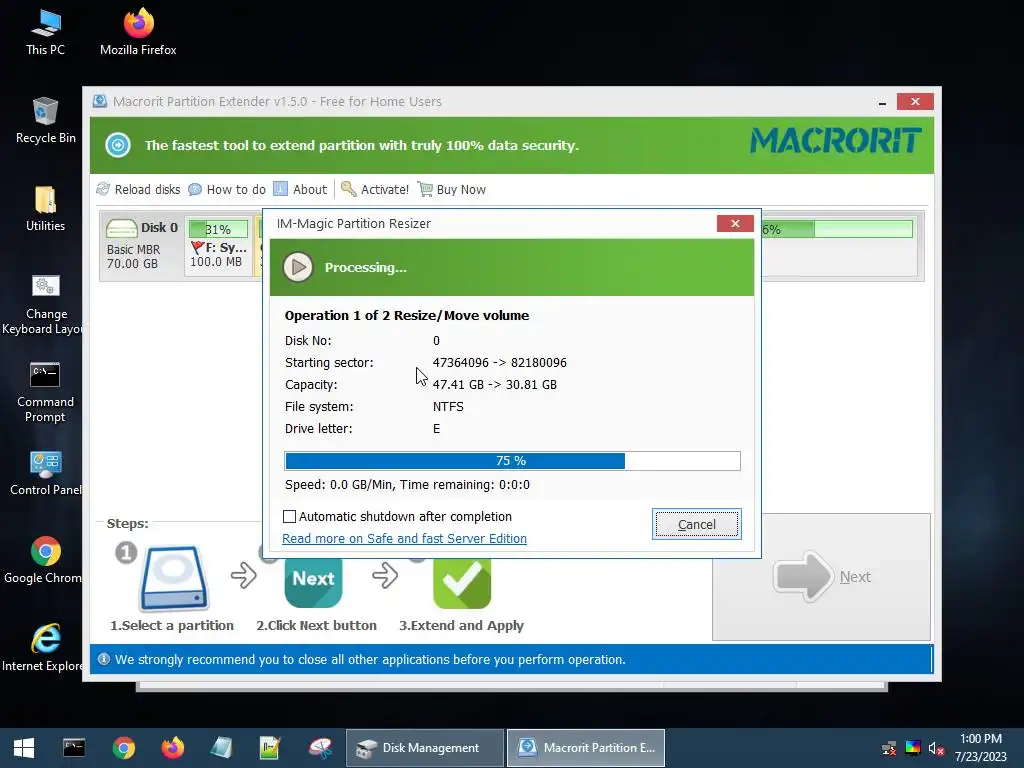Click the Operation 1 of 2 Resize/Move volume heading
The width and height of the screenshot is (1024, 768).
pos(407,315)
